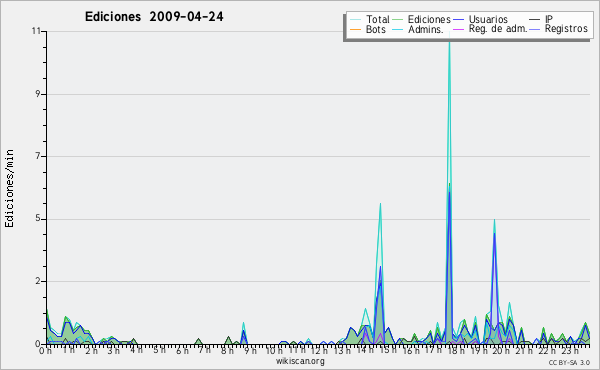Click the Ediciones legend green line

(398, 20)
